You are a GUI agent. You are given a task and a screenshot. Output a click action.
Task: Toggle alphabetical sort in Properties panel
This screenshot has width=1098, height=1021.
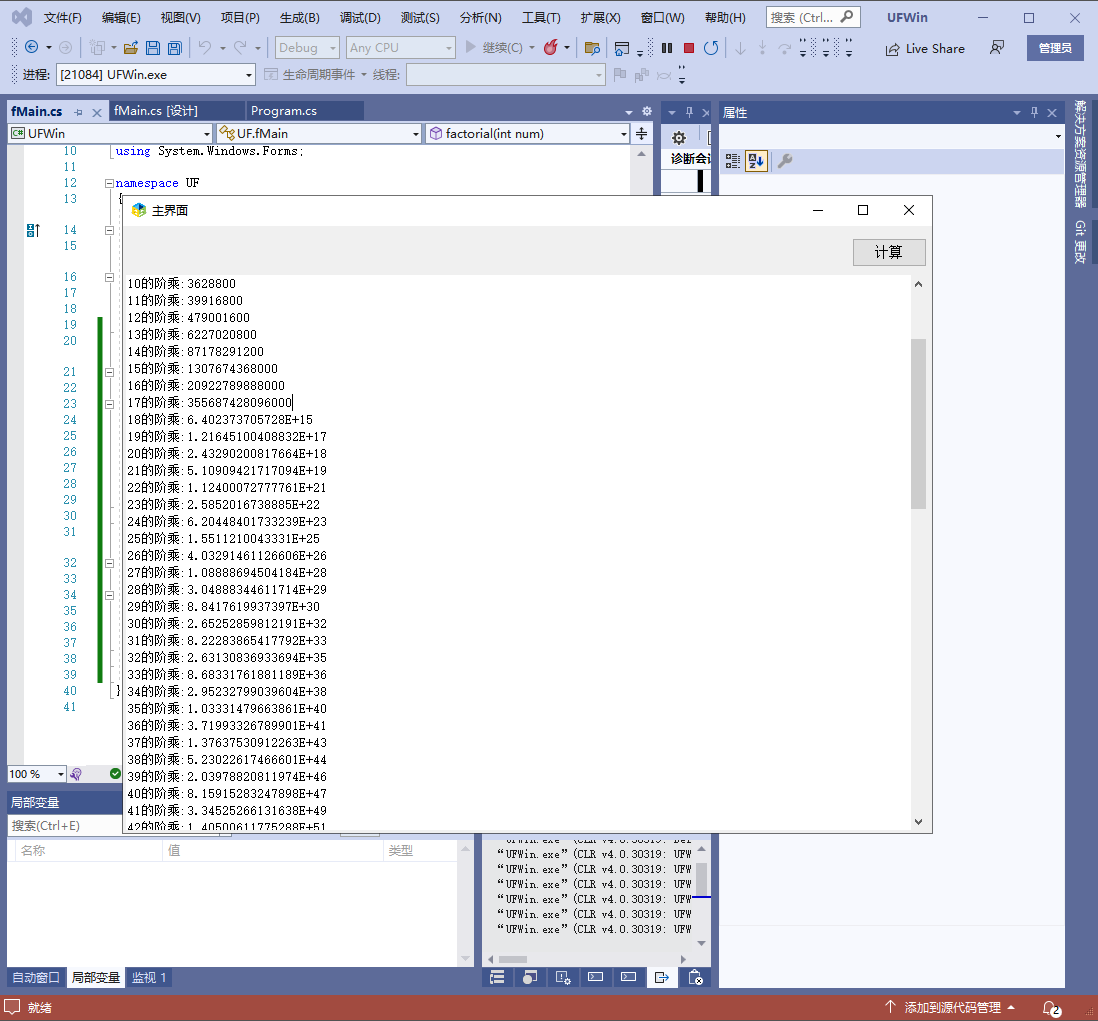pyautogui.click(x=756, y=161)
